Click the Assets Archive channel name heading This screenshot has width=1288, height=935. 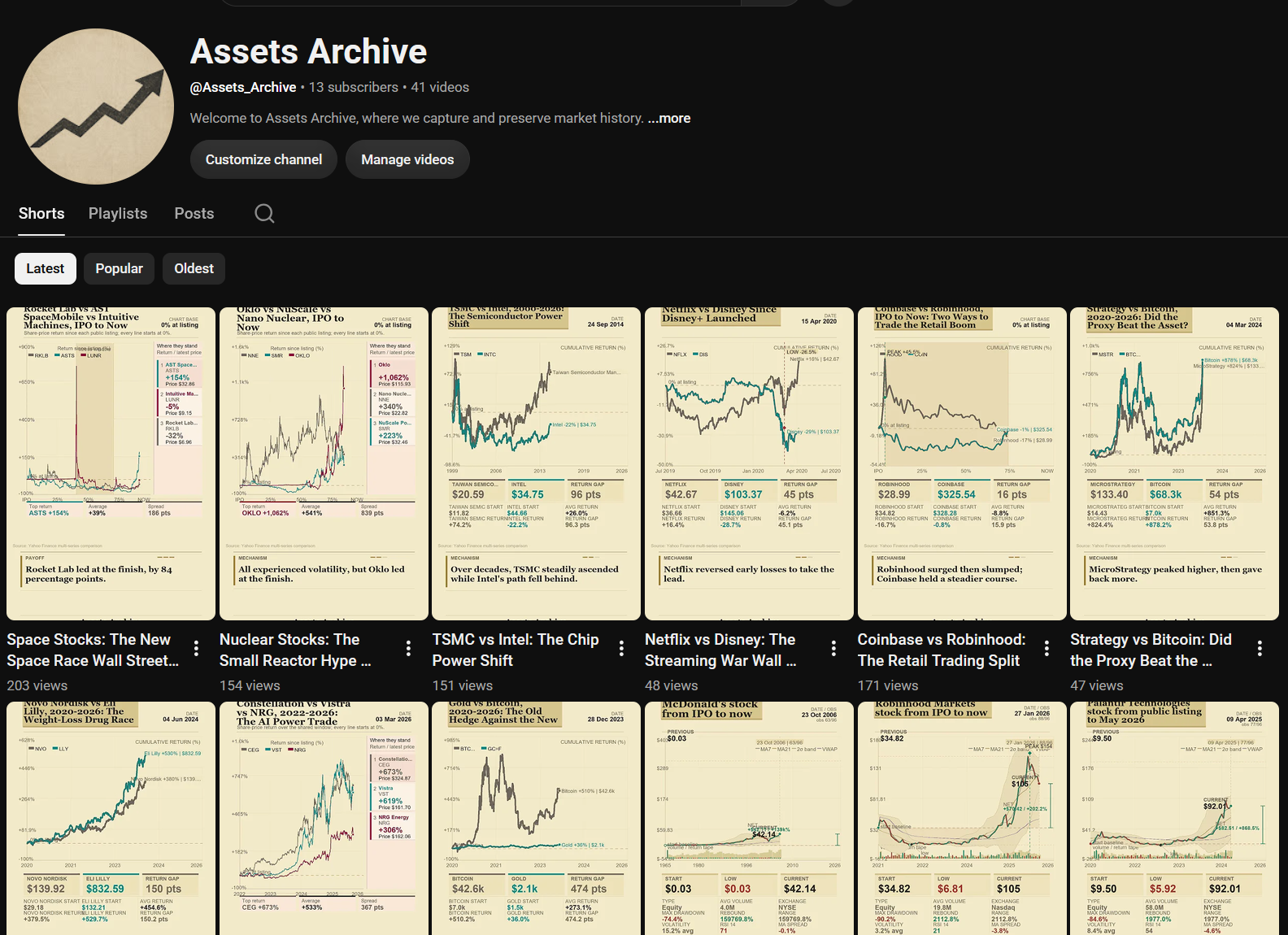pos(308,51)
